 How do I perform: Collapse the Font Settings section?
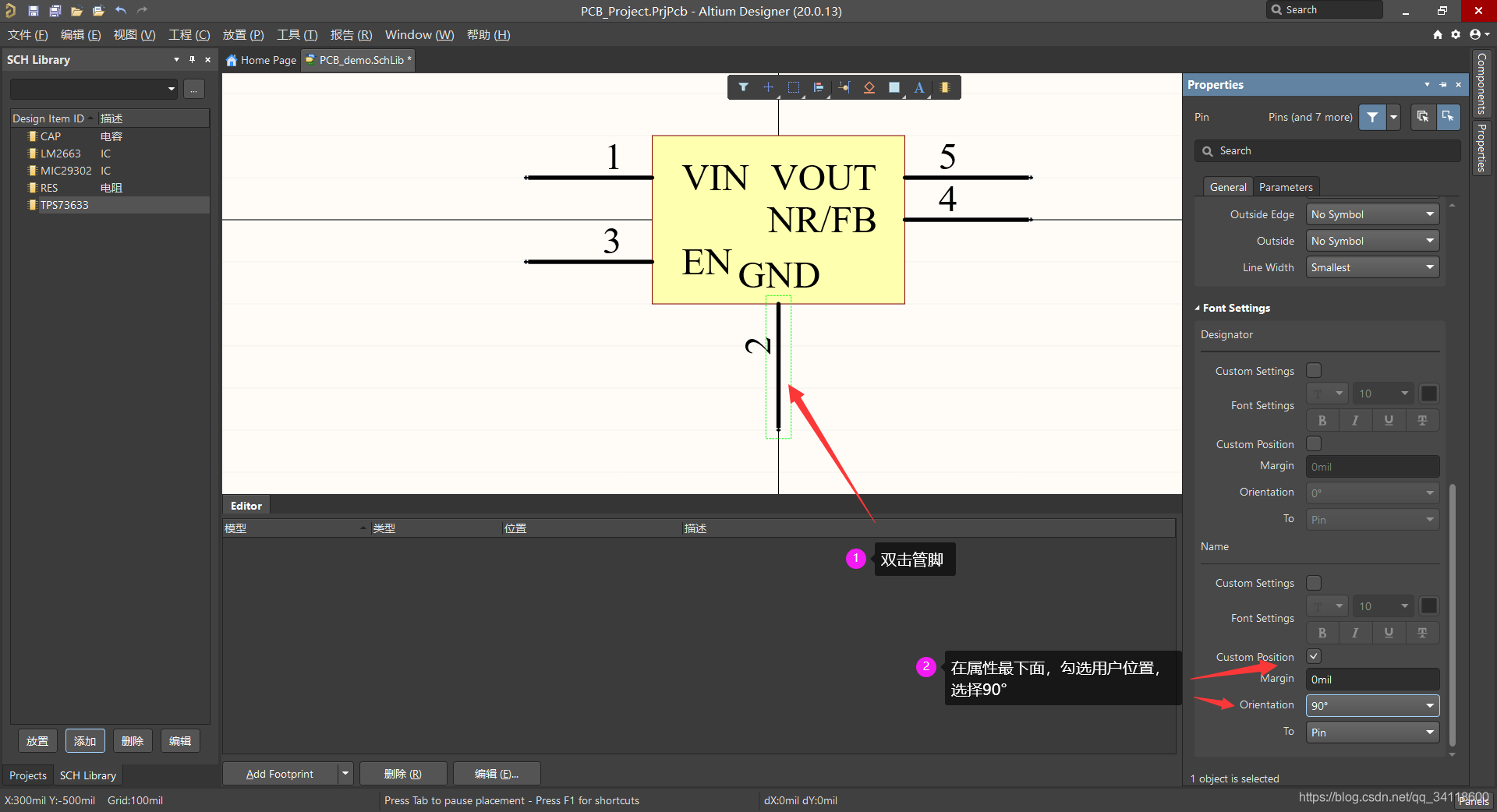pos(1198,309)
